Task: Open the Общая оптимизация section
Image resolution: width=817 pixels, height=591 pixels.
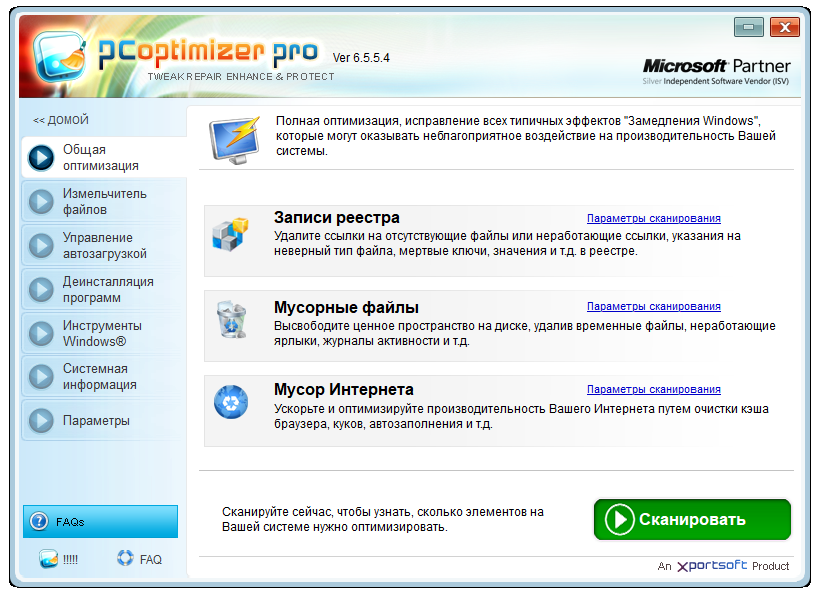Action: click(x=104, y=157)
